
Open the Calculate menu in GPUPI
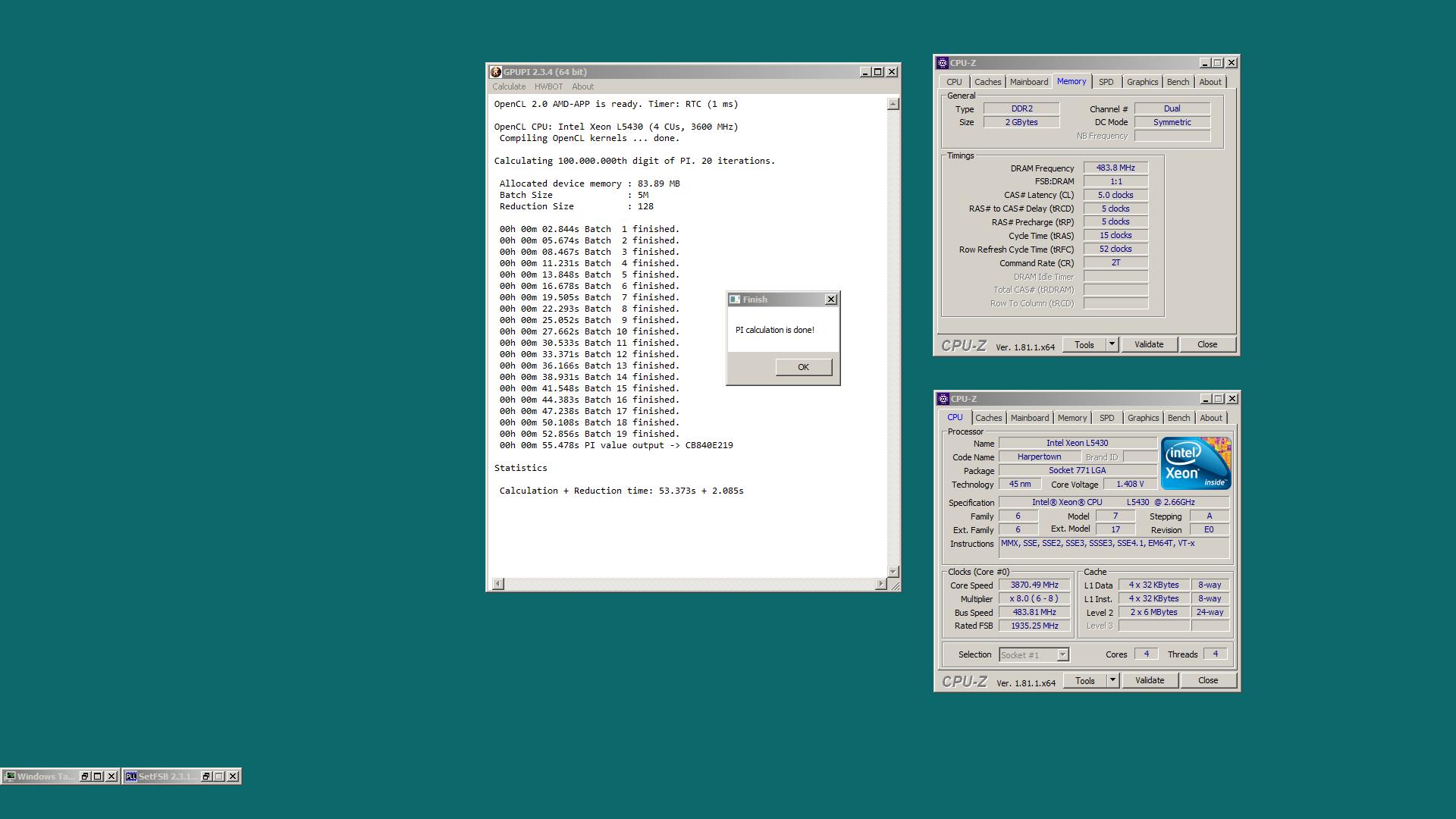(509, 86)
